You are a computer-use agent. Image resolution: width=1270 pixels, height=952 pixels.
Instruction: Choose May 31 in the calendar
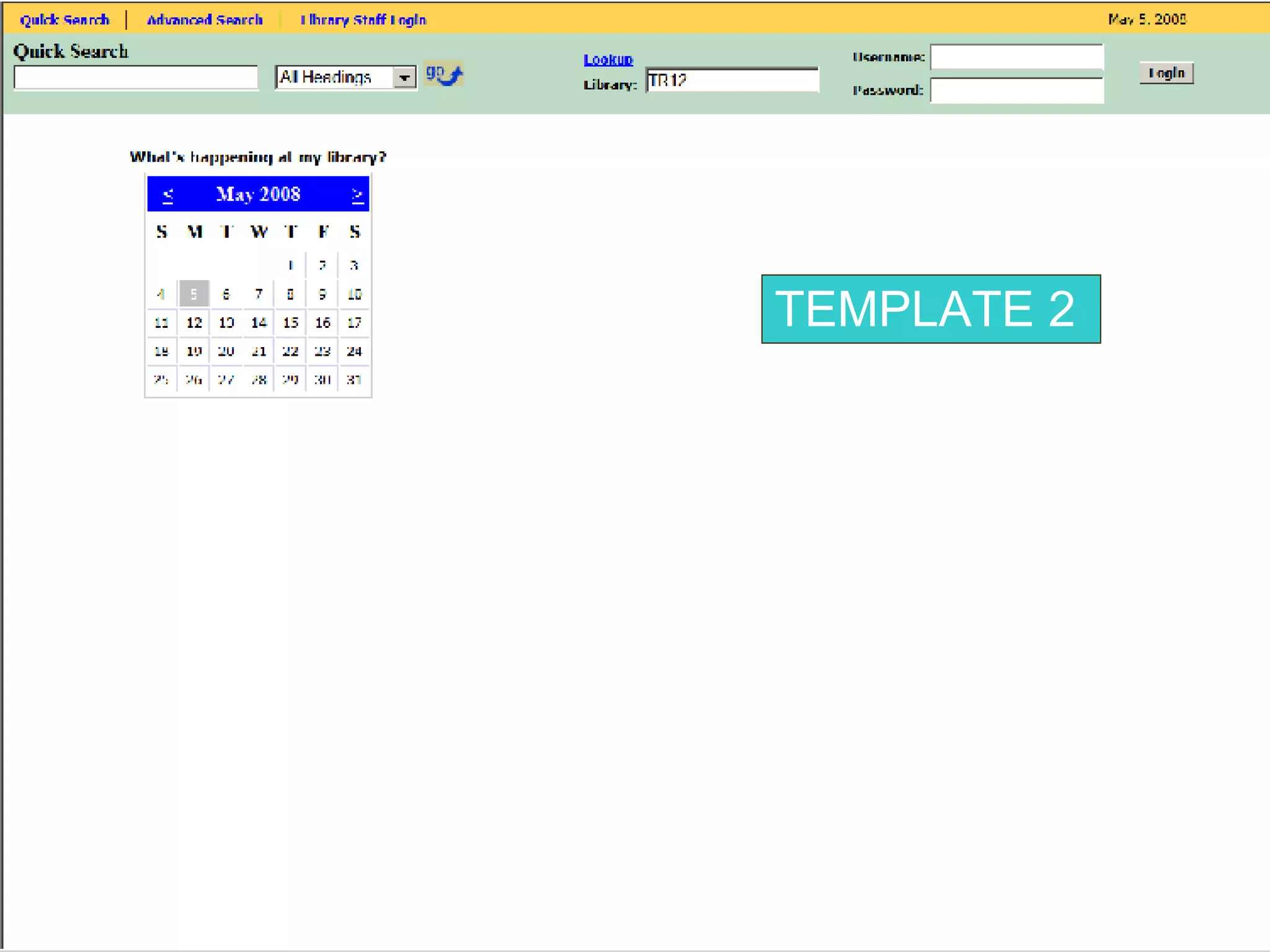[x=354, y=380]
